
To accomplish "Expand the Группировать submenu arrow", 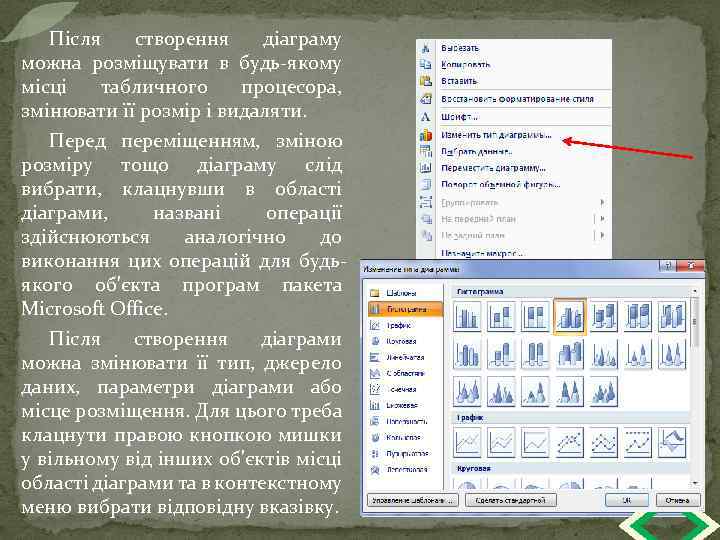I will click(602, 202).
